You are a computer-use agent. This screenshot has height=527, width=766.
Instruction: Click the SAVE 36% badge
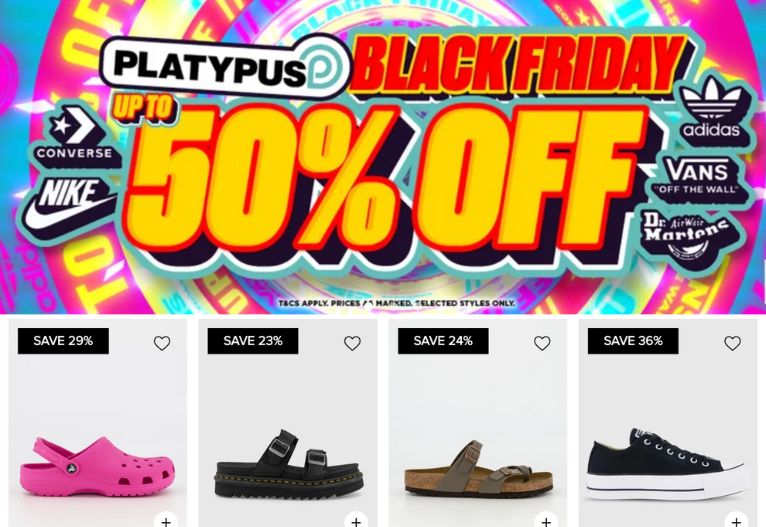click(x=633, y=341)
